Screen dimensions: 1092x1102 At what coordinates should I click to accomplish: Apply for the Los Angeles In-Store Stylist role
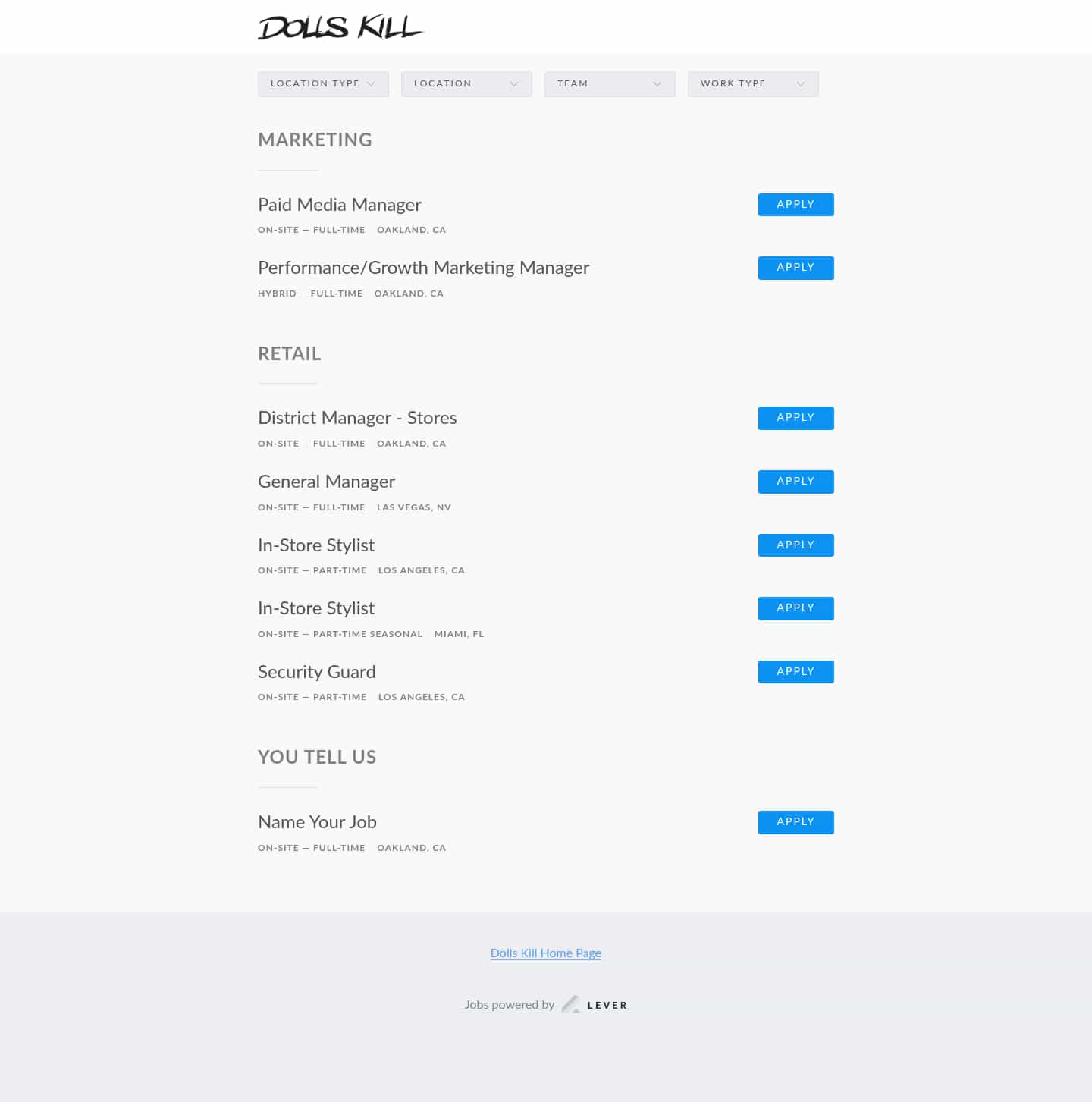(x=795, y=545)
